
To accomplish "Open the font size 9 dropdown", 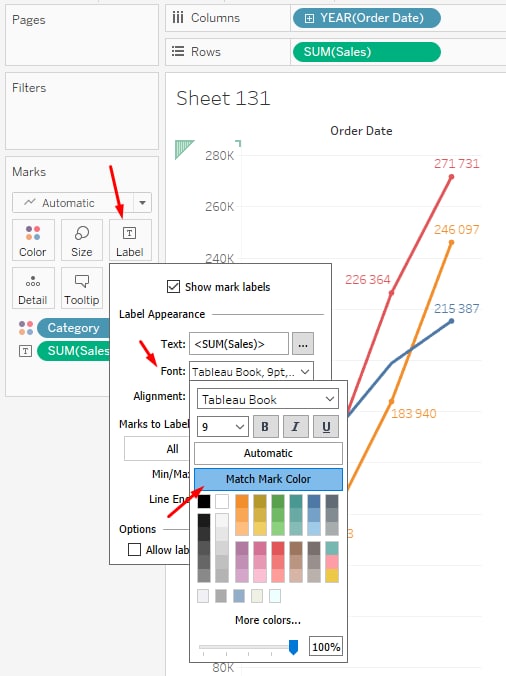I will click(222, 427).
